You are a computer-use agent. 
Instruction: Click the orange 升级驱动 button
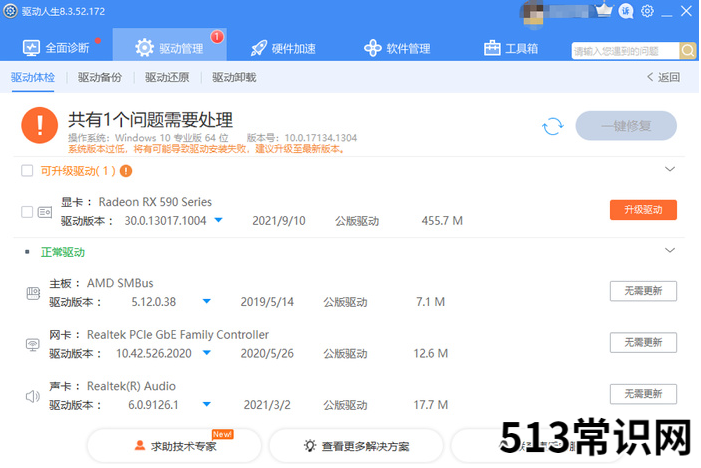tap(643, 210)
